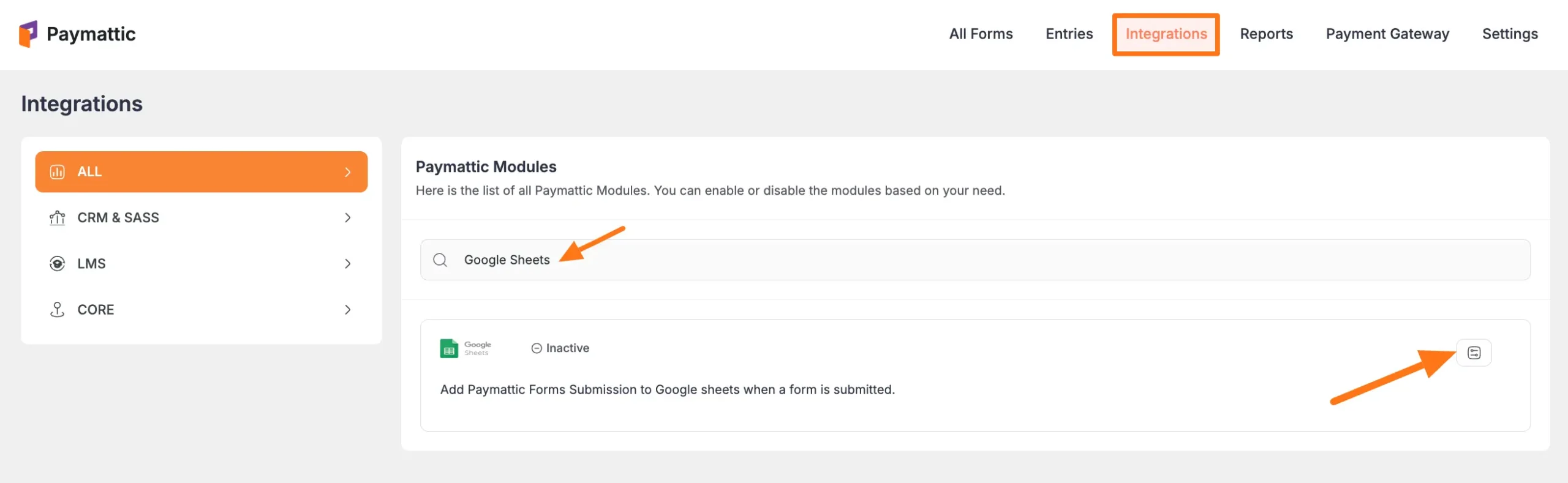Click the Google Sheets module logo
The width and height of the screenshot is (1568, 483).
(x=466, y=348)
